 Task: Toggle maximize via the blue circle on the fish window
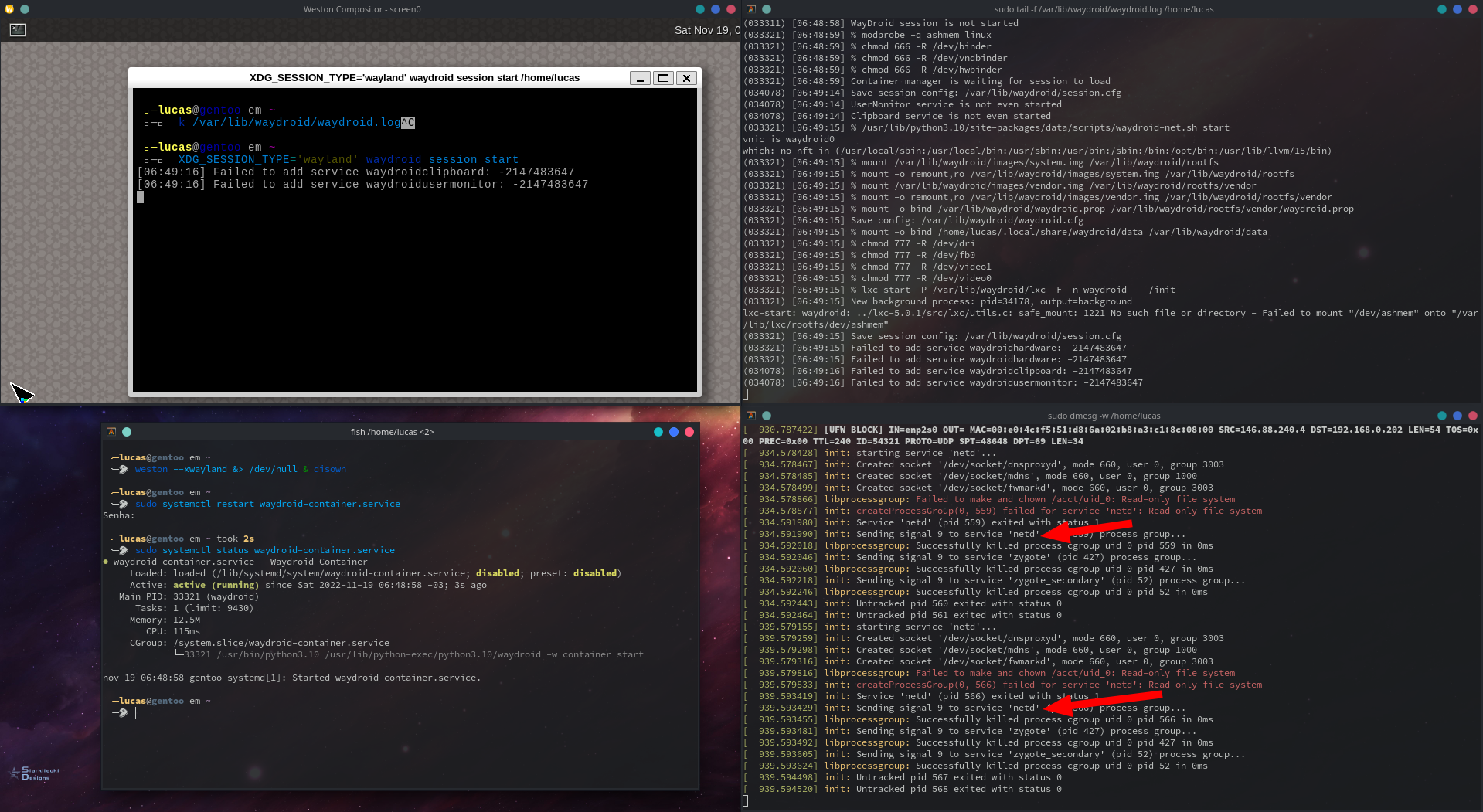pos(673,432)
